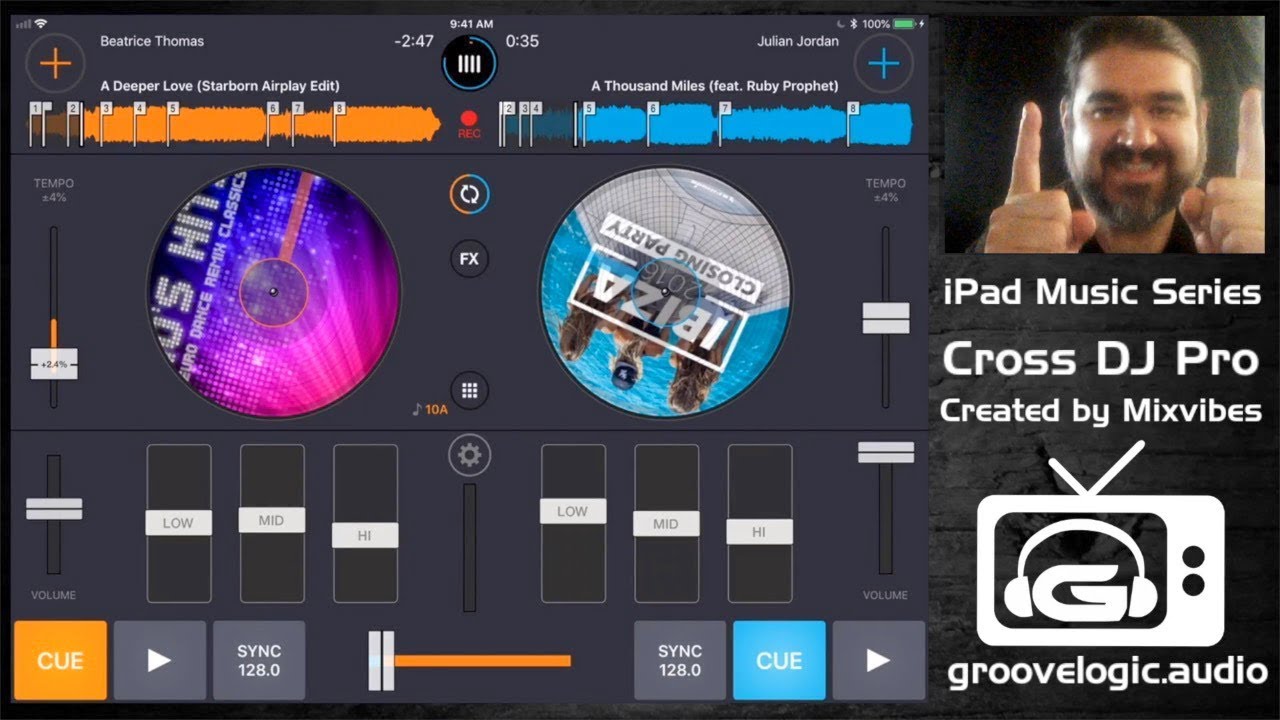Click the A Deeper Love track title
This screenshot has width=1280, height=720.
pos(220,86)
